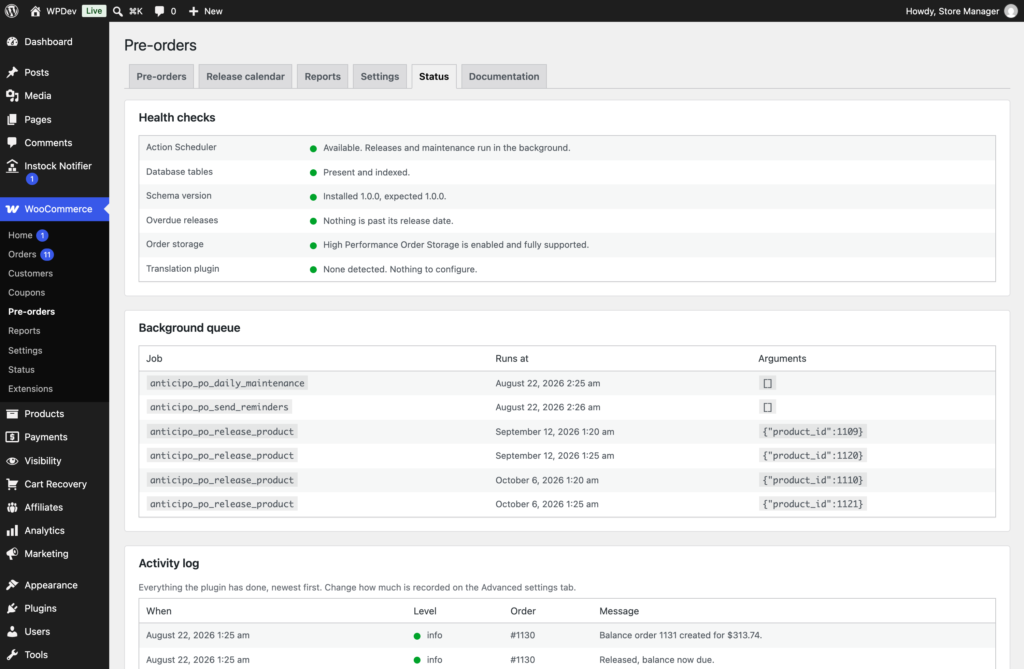This screenshot has width=1024, height=669.
Task: Click the Released, balance now due message
Action: point(656,660)
